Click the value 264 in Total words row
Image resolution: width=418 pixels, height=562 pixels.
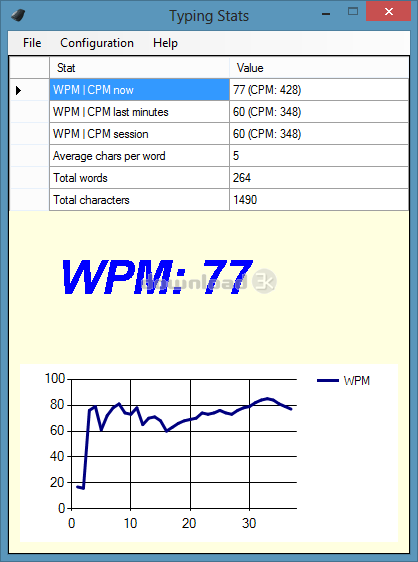pos(242,178)
